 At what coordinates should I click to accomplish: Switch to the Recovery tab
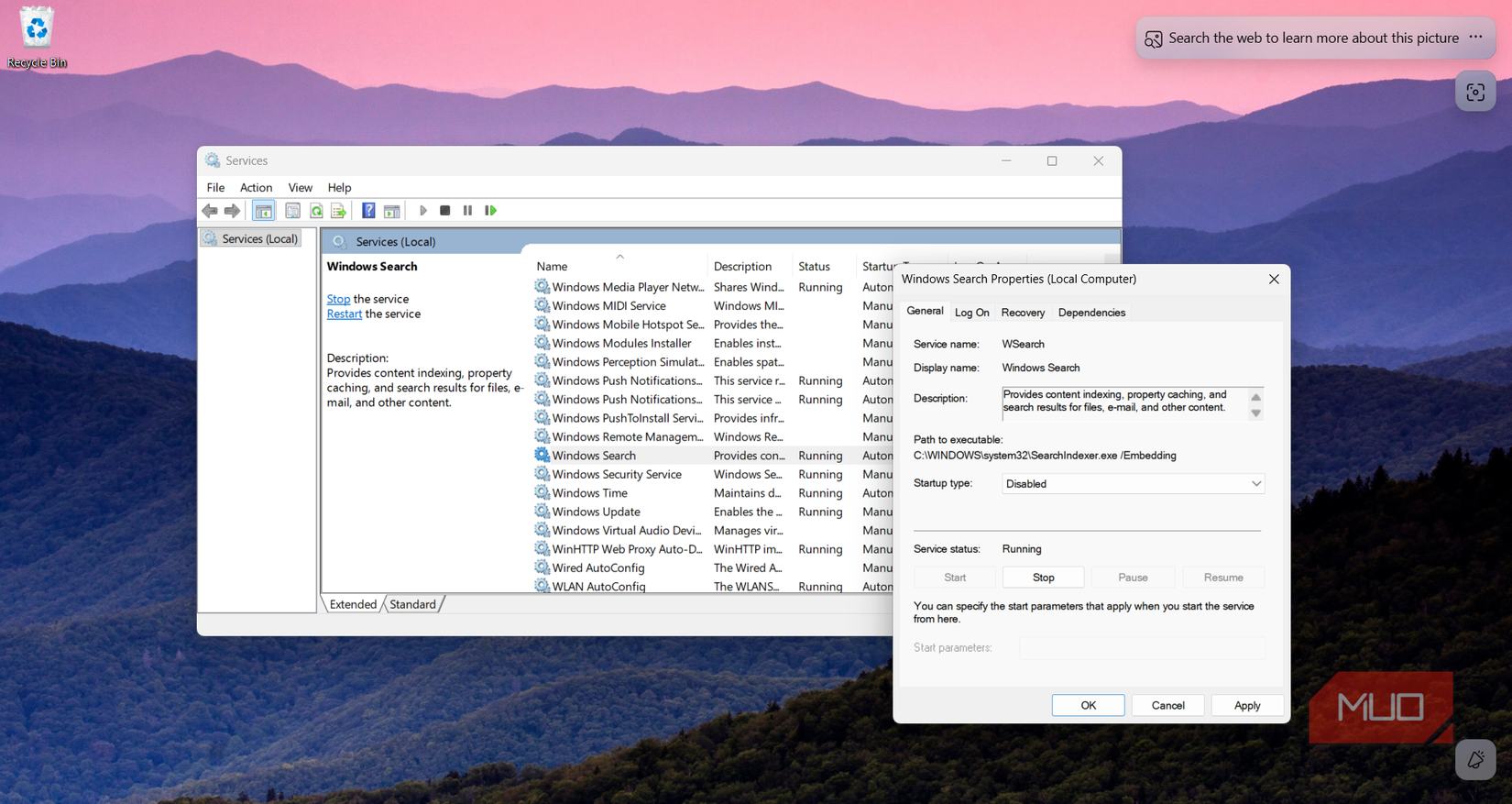[x=1023, y=313]
